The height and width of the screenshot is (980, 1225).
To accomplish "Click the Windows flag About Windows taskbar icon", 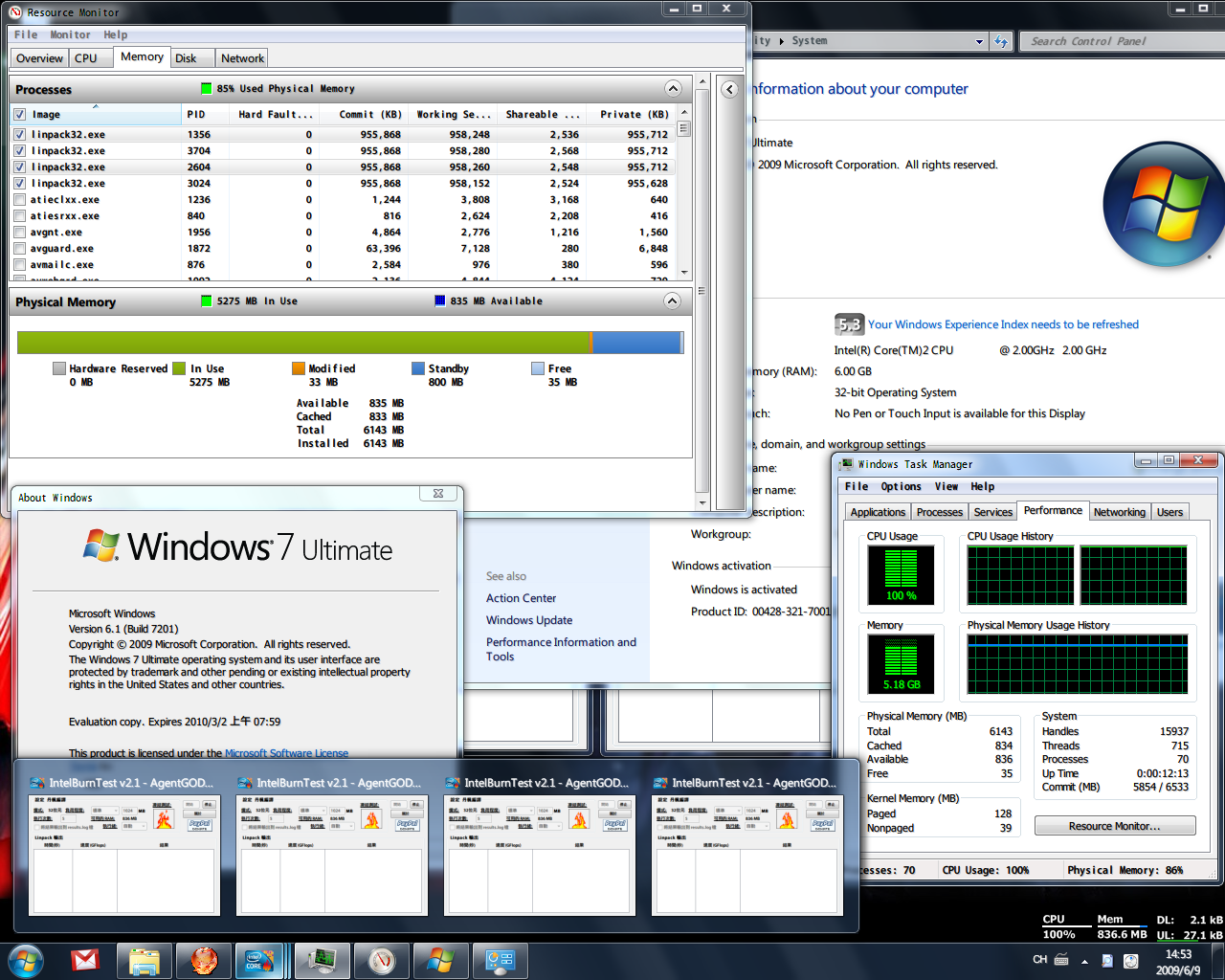I will coord(441,959).
